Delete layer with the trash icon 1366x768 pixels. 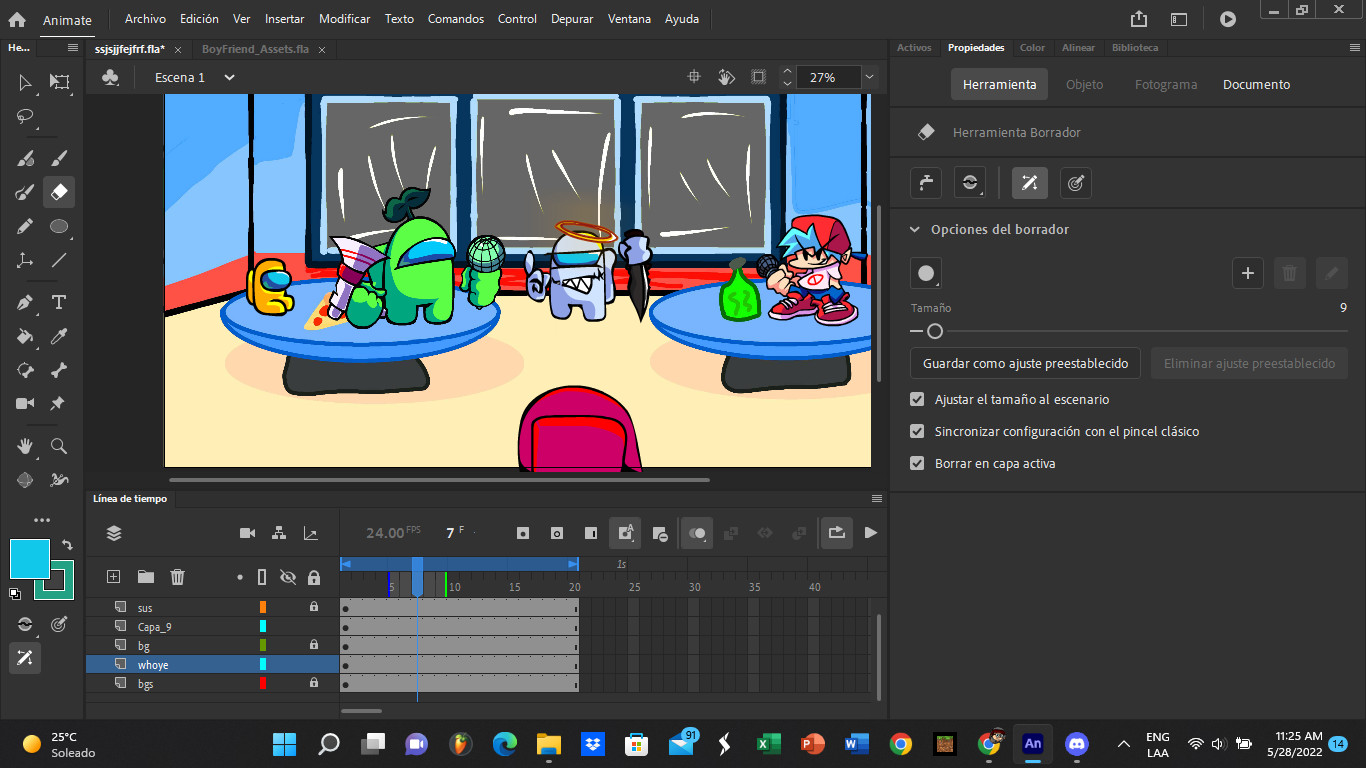(178, 577)
